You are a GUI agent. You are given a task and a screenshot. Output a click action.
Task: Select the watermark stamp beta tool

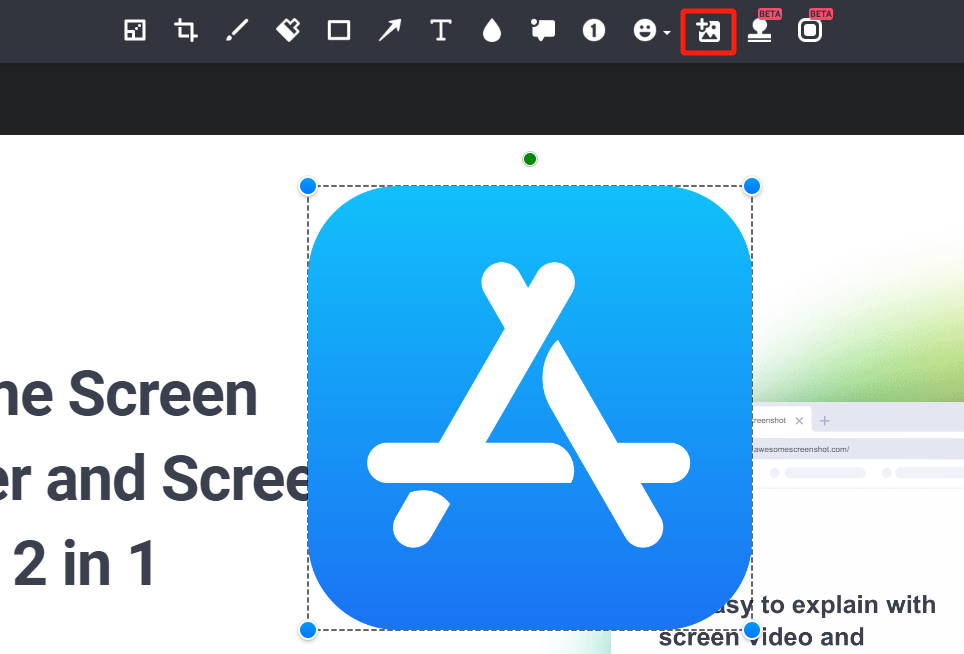(x=760, y=31)
